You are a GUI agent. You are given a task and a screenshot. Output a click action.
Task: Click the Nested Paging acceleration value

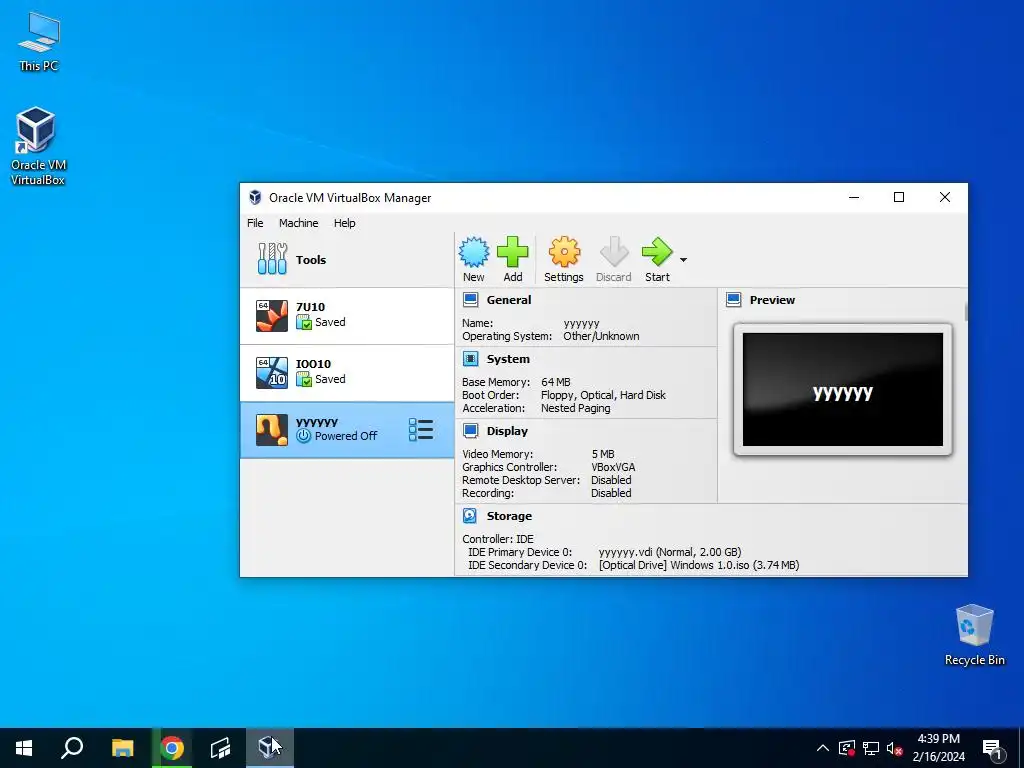click(576, 408)
